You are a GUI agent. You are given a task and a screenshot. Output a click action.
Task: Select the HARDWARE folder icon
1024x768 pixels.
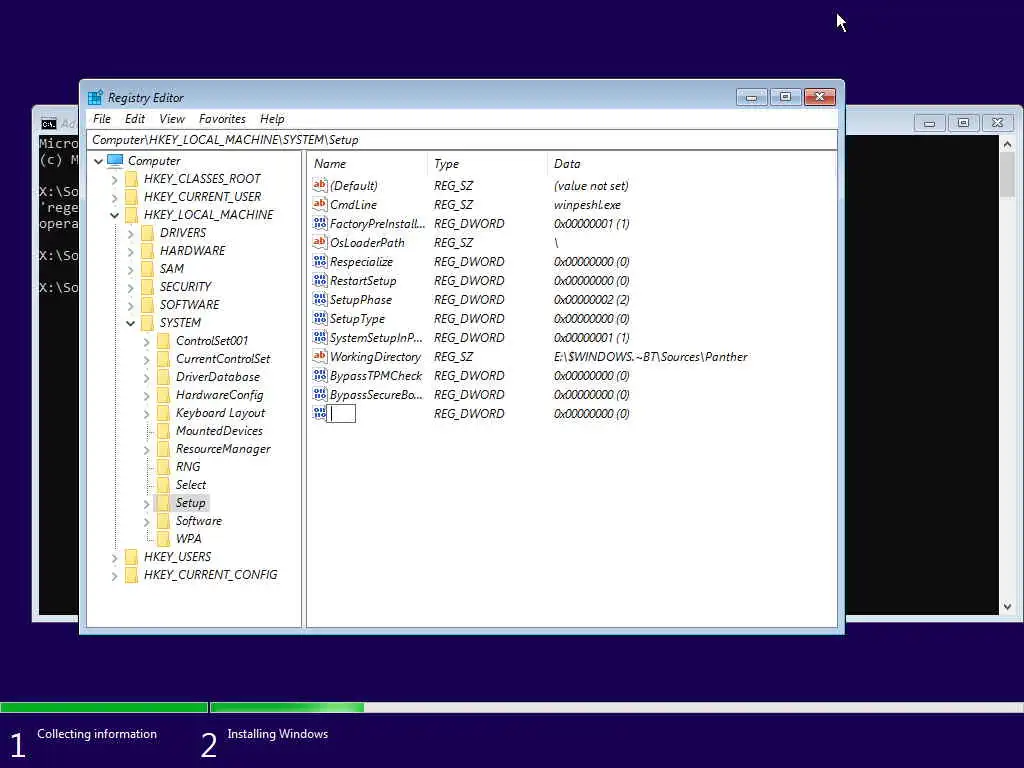pyautogui.click(x=148, y=251)
